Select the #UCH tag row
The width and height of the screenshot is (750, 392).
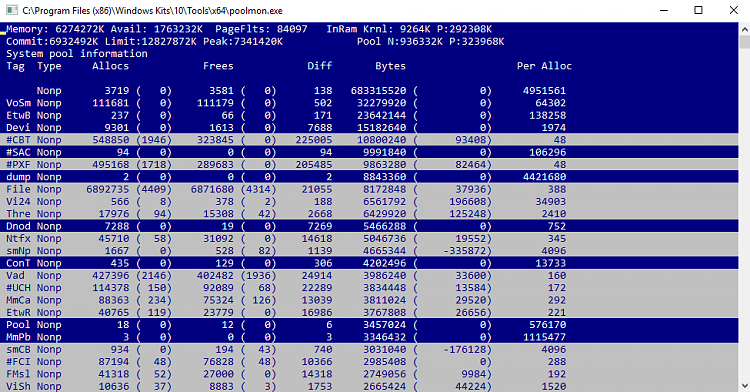coord(369,288)
